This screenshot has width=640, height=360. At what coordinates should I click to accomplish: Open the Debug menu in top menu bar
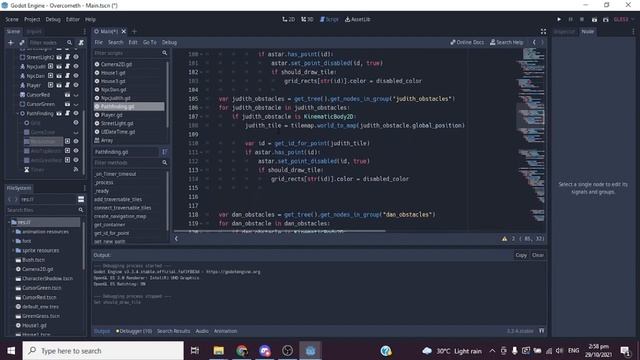[x=53, y=19]
